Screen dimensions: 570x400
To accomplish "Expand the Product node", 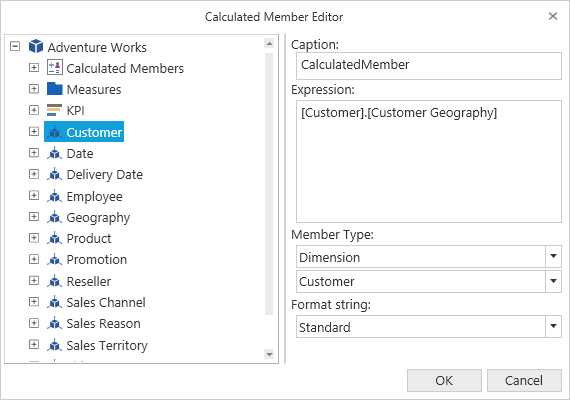I will (x=34, y=238).
